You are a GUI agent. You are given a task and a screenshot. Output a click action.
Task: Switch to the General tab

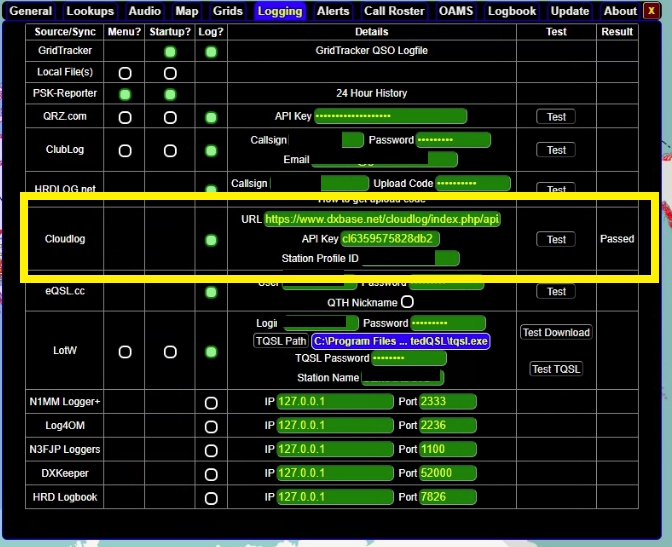31,11
